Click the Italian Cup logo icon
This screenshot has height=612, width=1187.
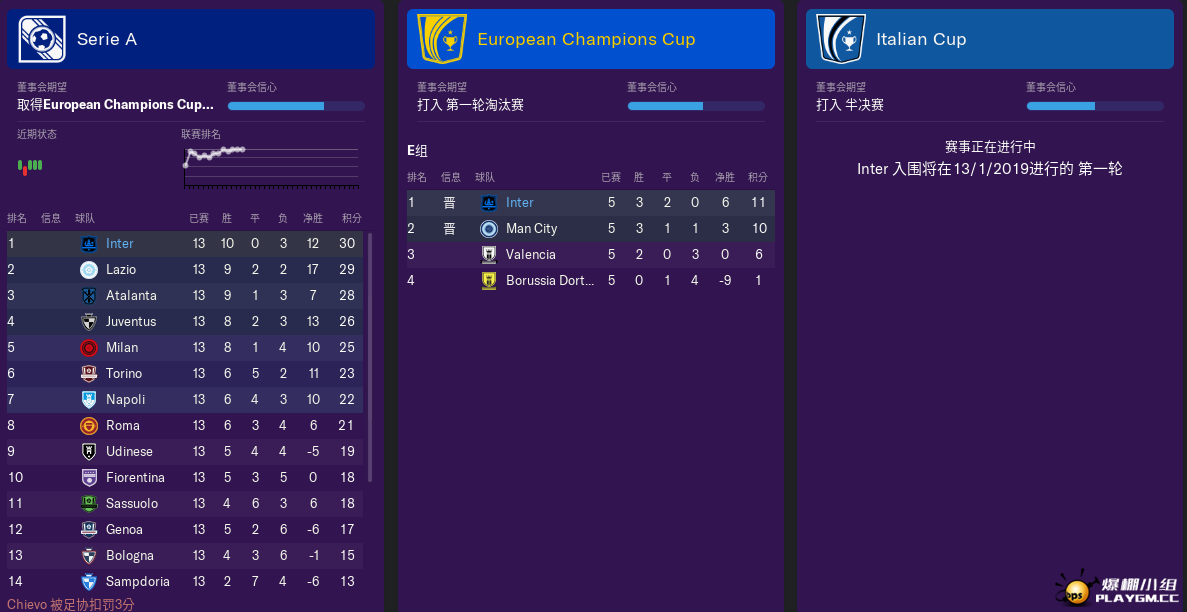click(x=841, y=39)
